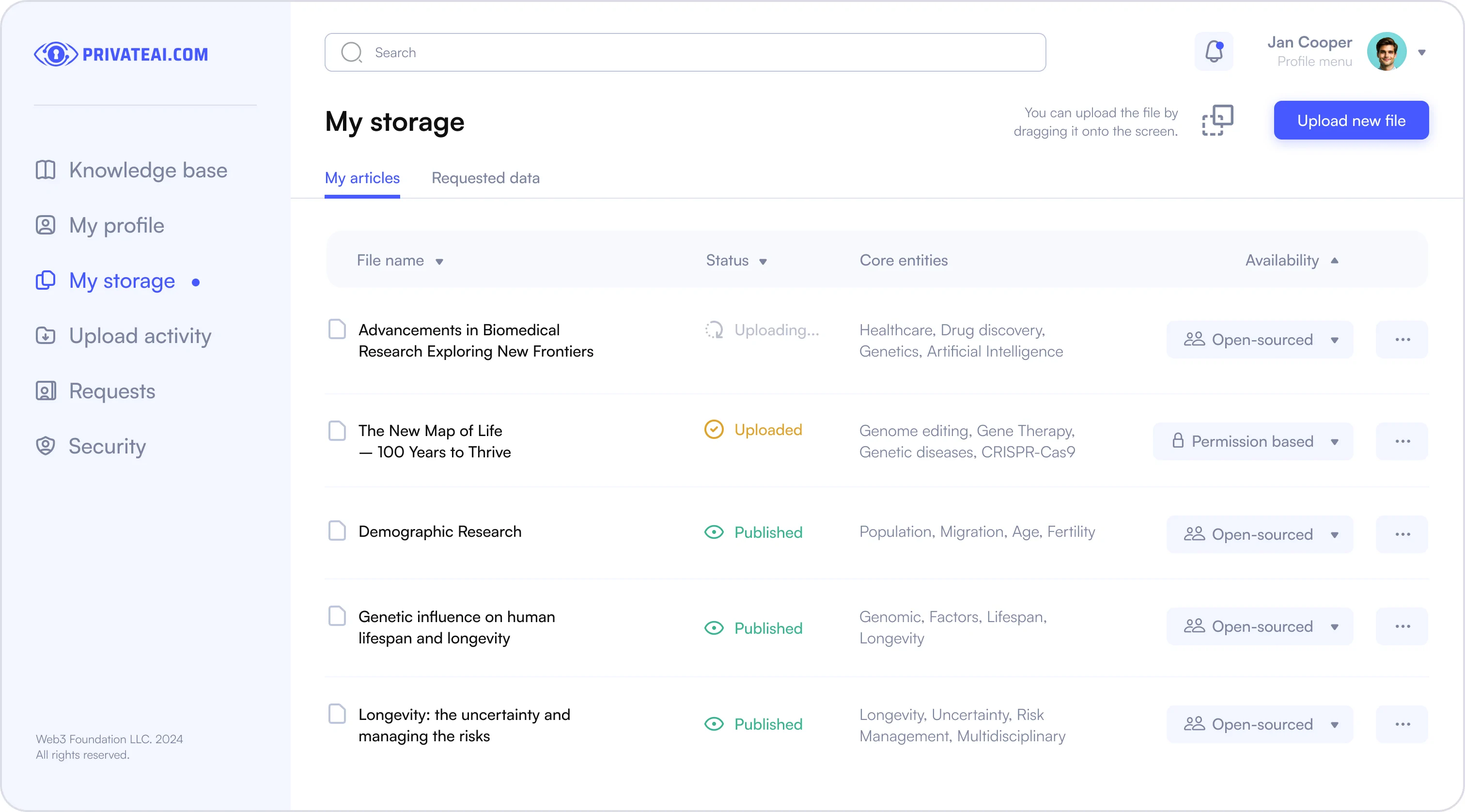Open the Status column filter dropdown
Screen dimensions: 1465x812
click(x=763, y=262)
